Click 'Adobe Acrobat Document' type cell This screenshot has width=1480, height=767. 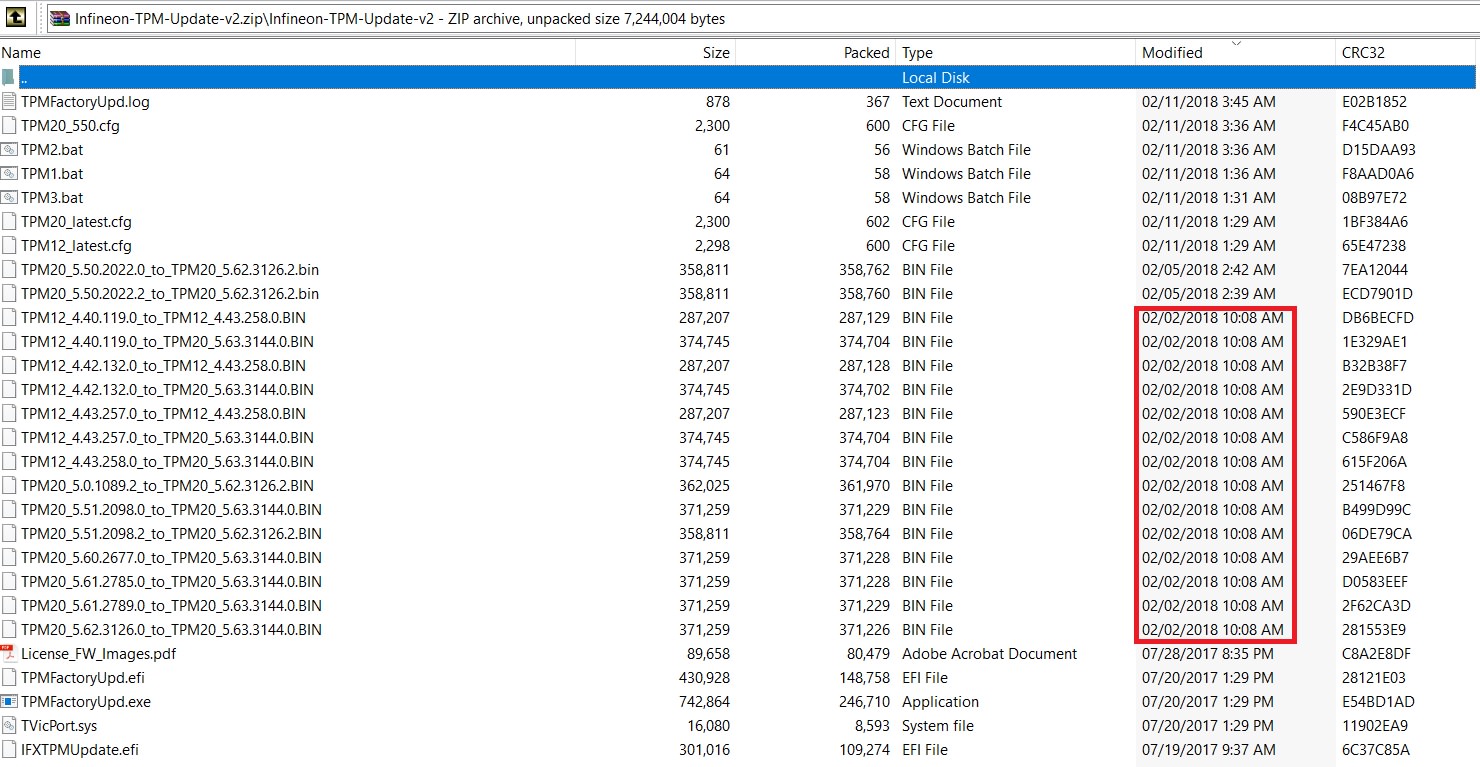pos(989,654)
